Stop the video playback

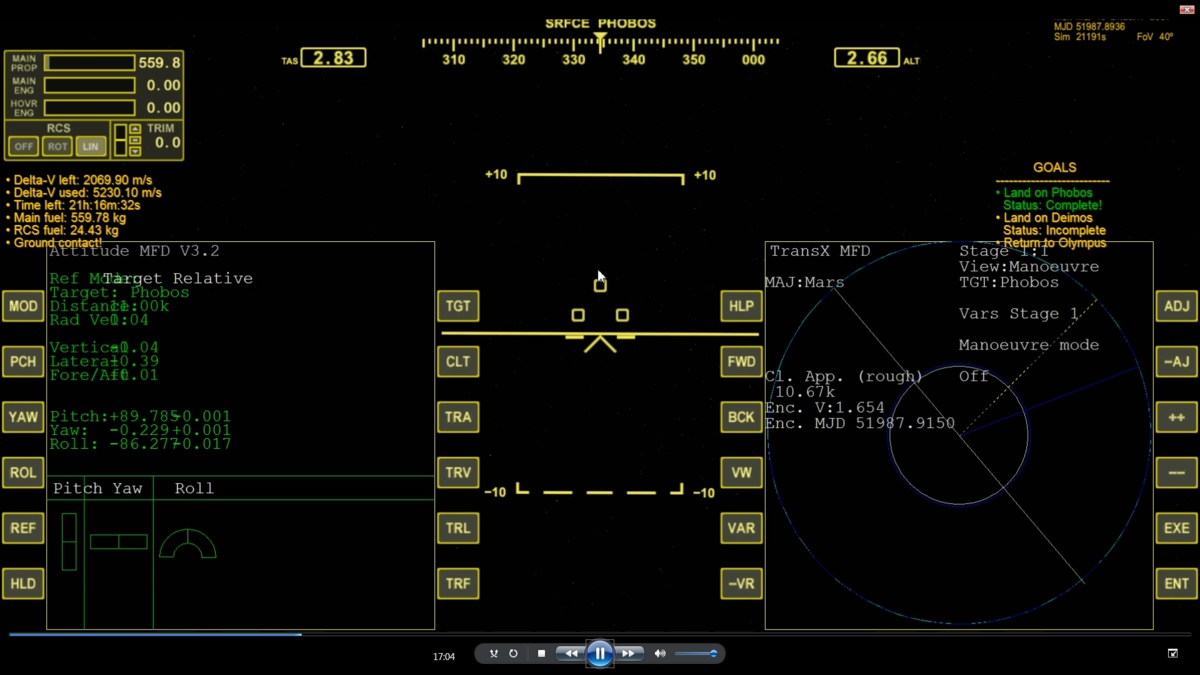[x=541, y=654]
